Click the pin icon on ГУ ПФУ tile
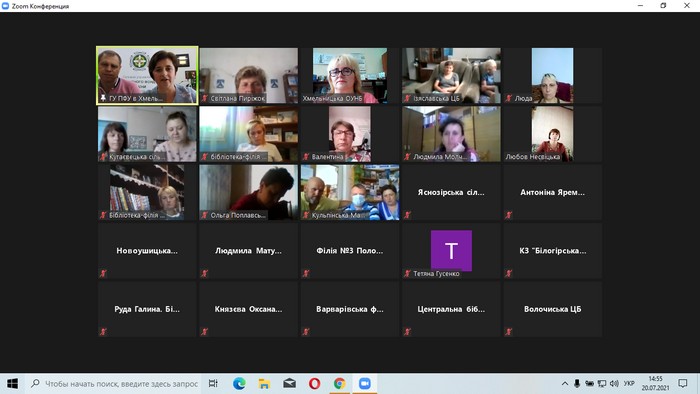Screen dimensions: 700x394 [103, 98]
